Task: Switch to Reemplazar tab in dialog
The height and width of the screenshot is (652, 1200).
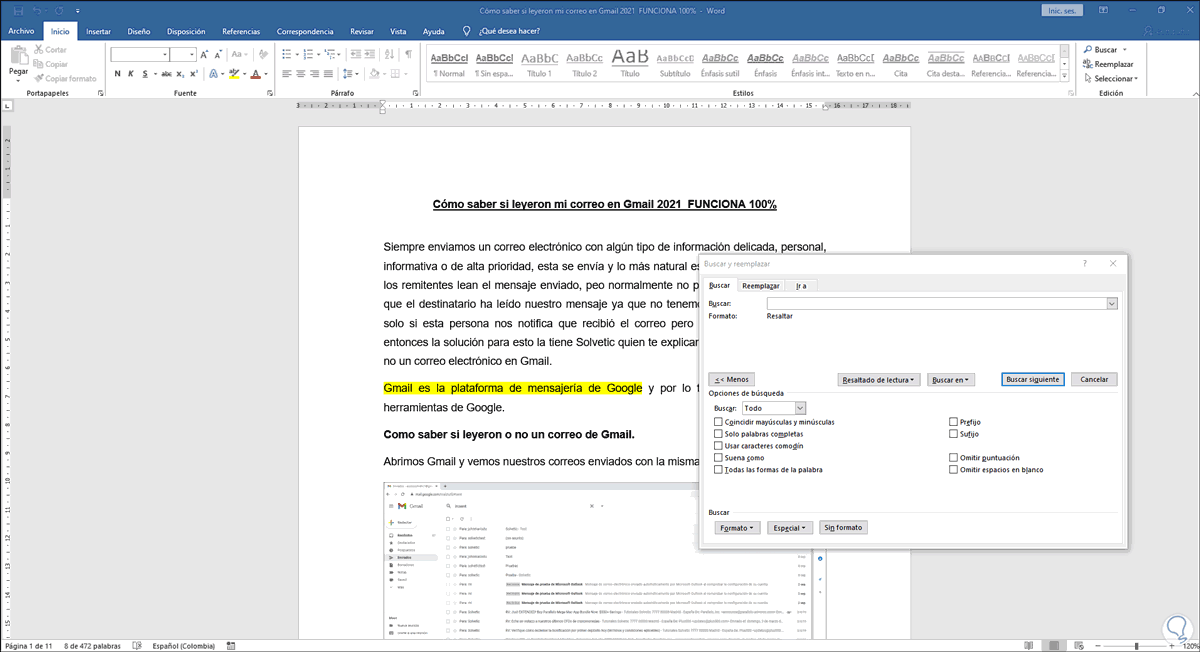Action: pyautogui.click(x=761, y=286)
